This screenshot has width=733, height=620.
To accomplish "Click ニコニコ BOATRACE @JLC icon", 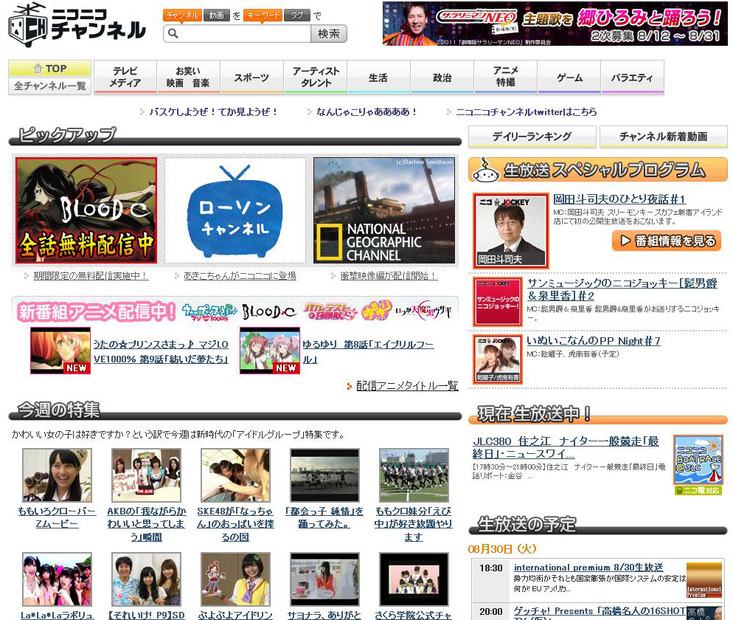I will point(698,460).
